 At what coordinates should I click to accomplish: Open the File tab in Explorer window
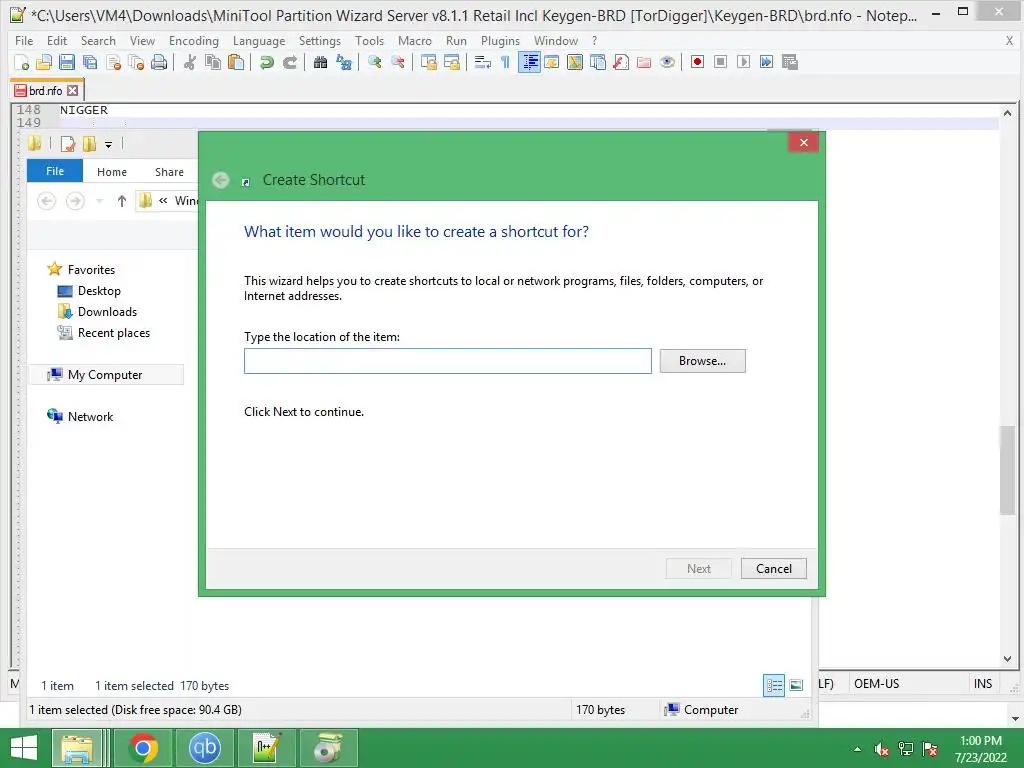pos(55,171)
